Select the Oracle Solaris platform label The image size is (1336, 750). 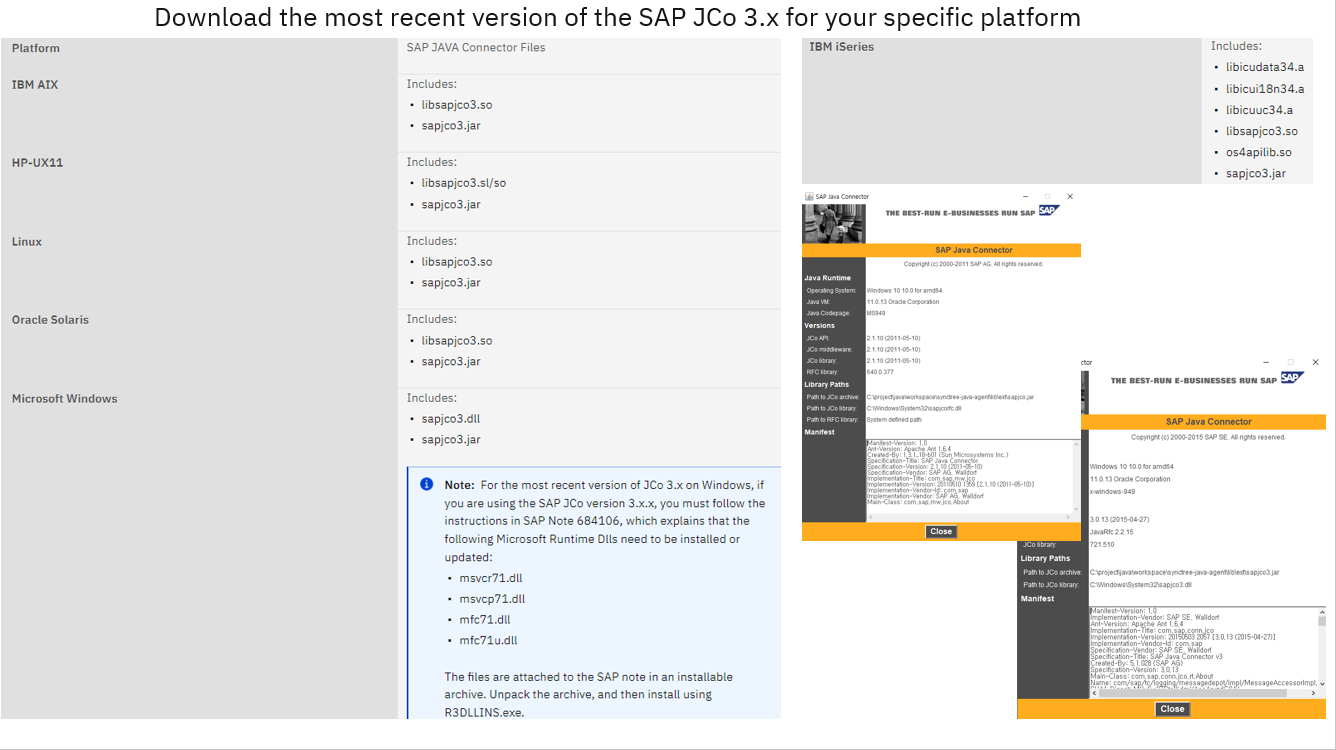[50, 320]
